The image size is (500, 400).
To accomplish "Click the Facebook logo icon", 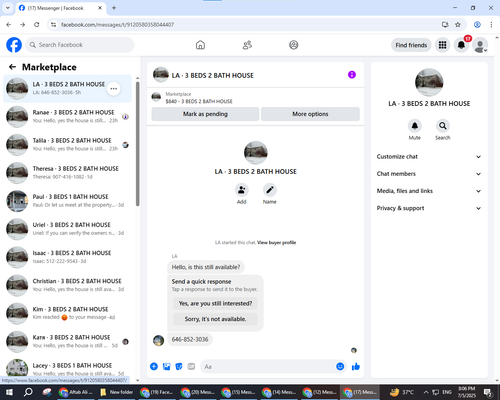I will coord(14,45).
